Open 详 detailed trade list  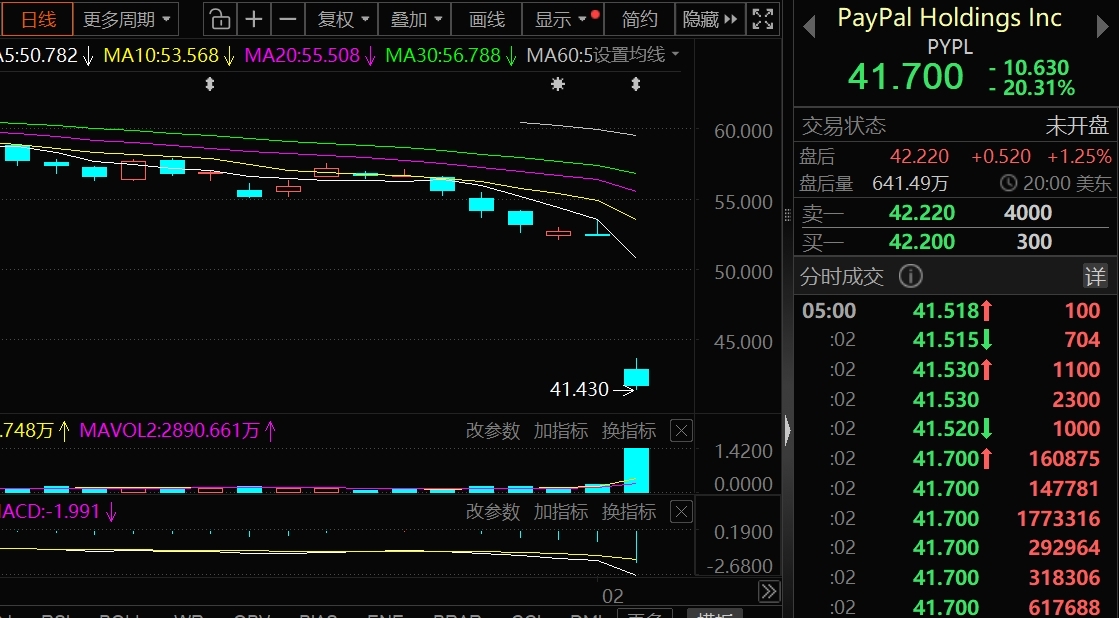[1095, 276]
